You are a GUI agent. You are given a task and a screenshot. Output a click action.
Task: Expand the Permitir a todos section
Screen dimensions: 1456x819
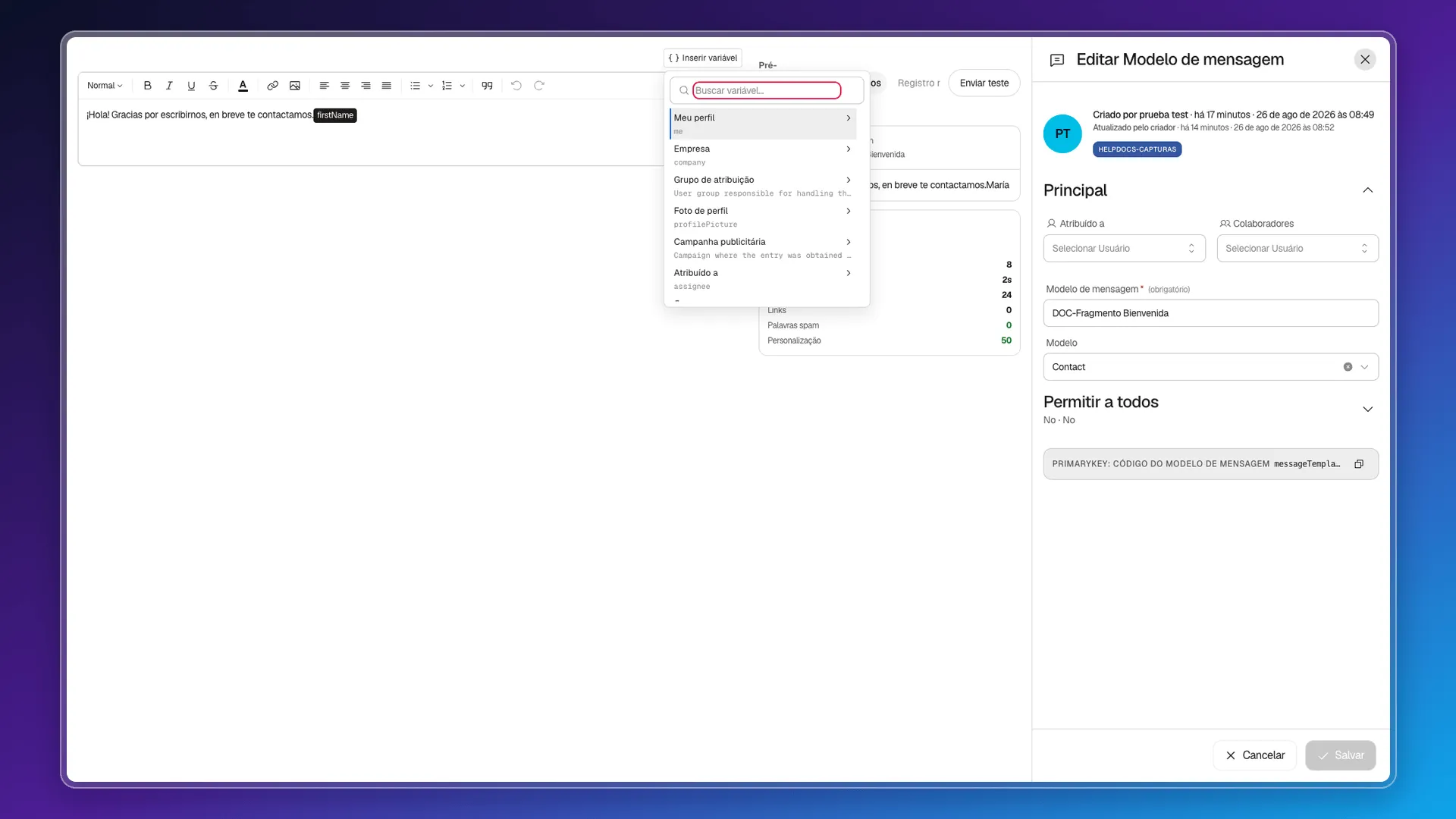1367,409
